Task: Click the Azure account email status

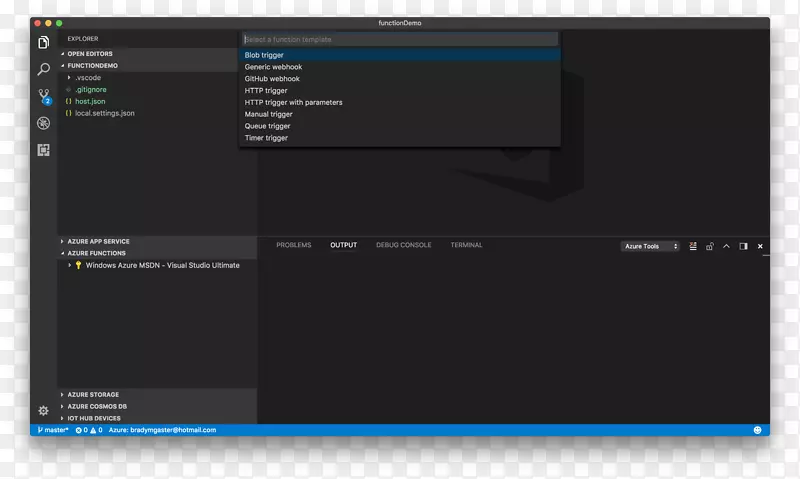Action: pyautogui.click(x=162, y=430)
